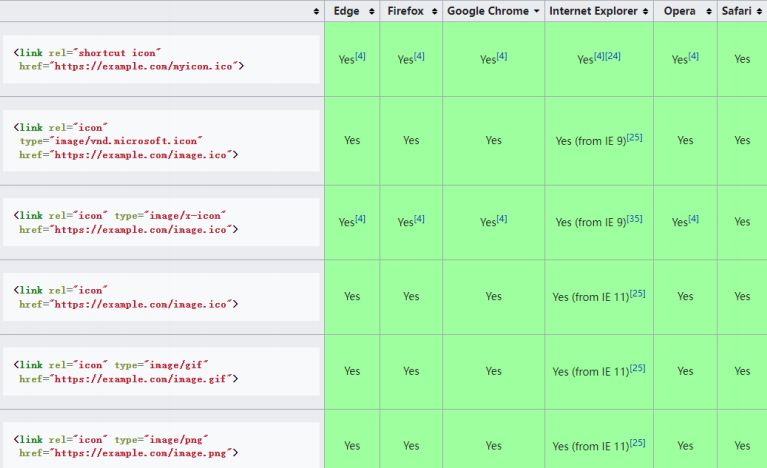Click 'Yes (from IE 11)' in image/gif row

pyautogui.click(x=591, y=372)
